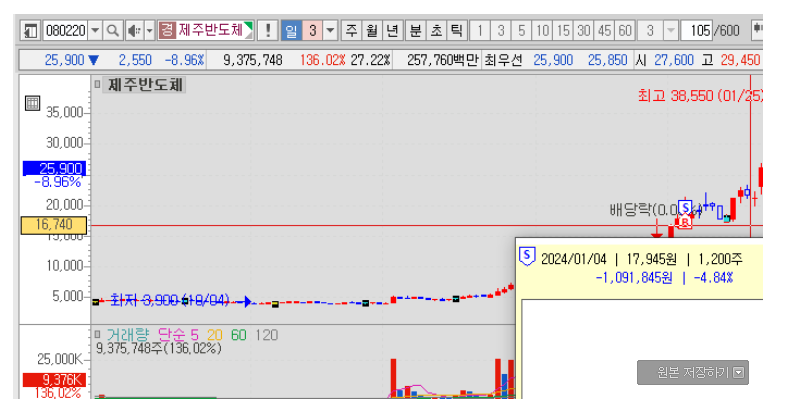Click the candle count field 105
Image resolution: width=791 pixels, height=413 pixels.
pyautogui.click(x=697, y=31)
